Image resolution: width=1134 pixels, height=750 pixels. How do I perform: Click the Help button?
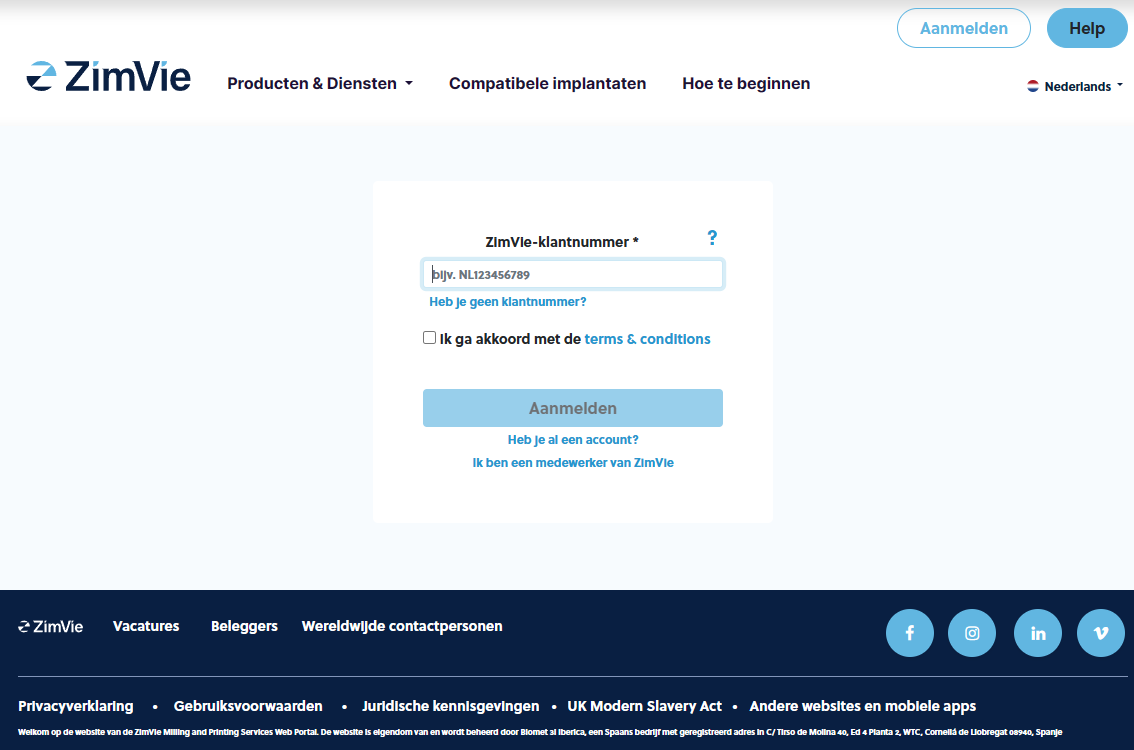point(1087,28)
